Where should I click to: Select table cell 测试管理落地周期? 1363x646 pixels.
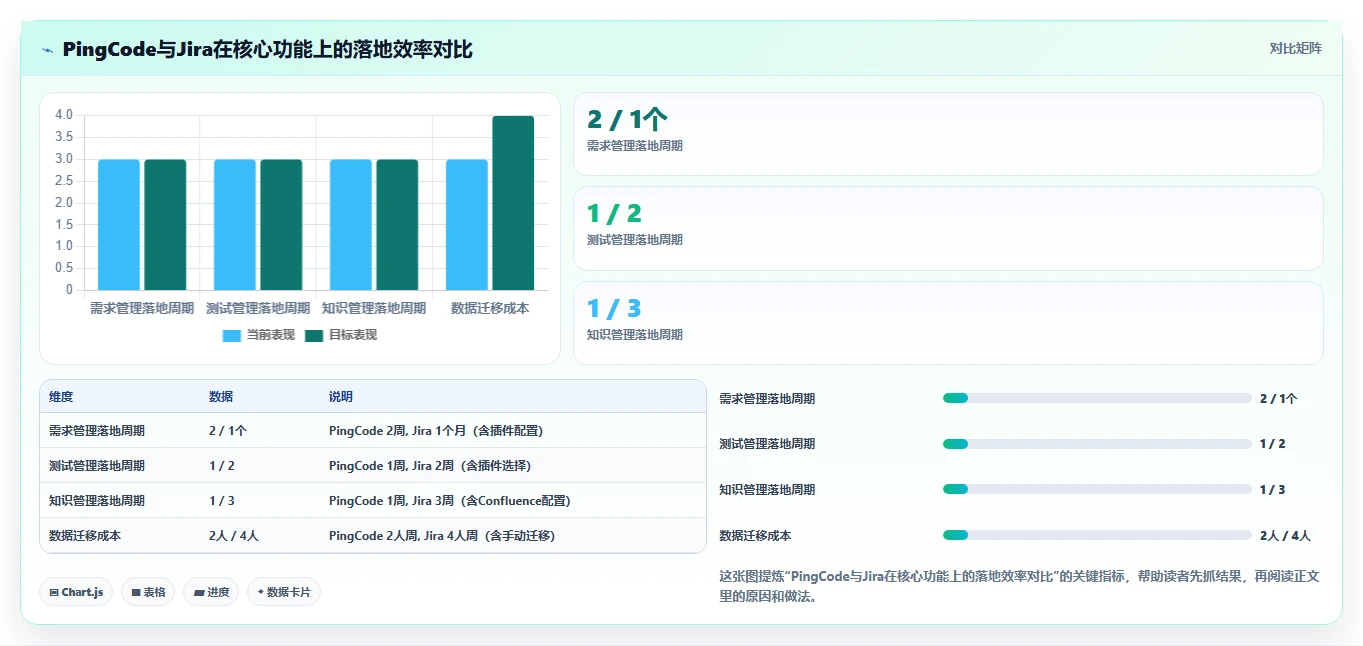(97, 466)
